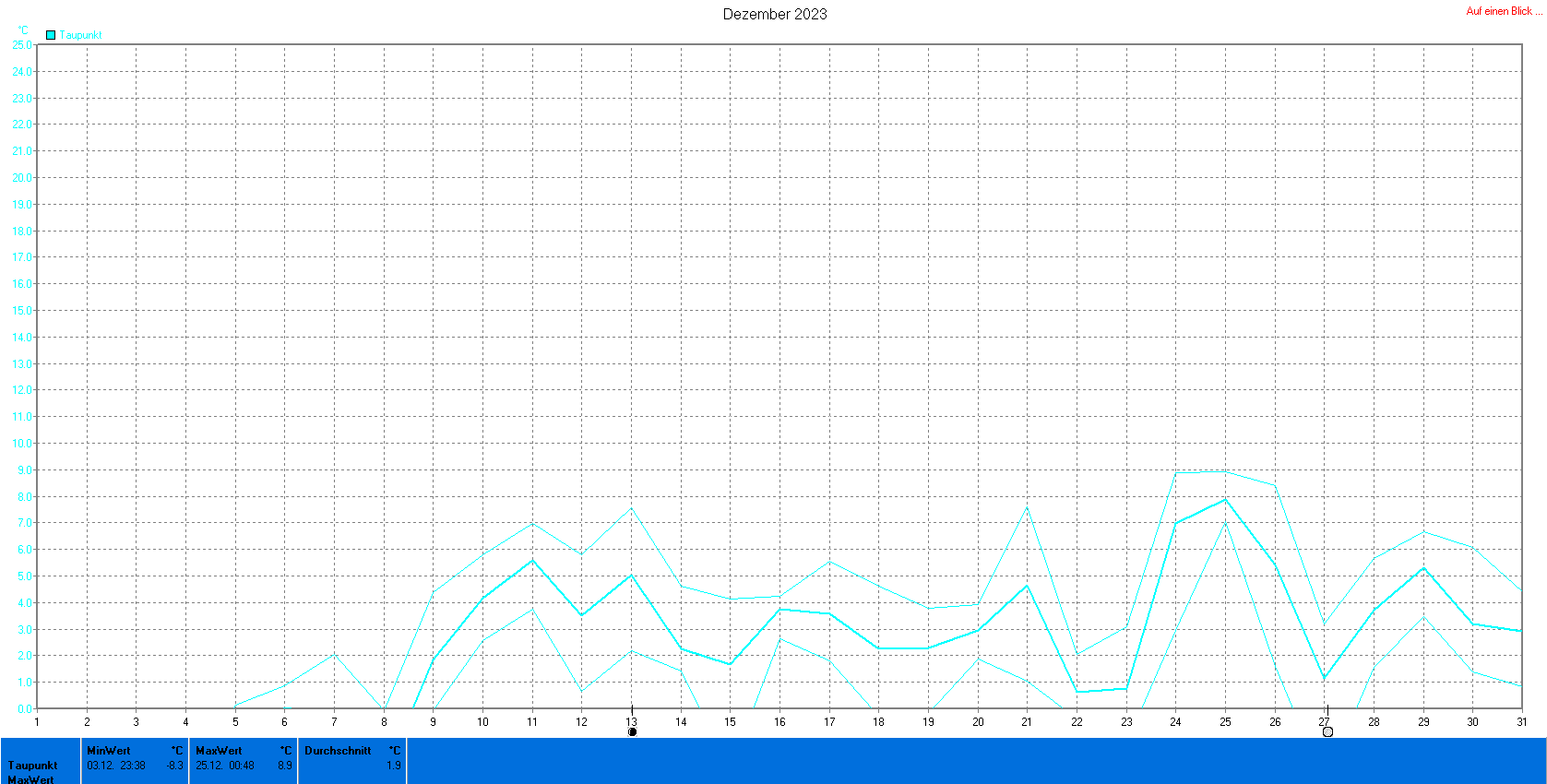Click the full moon icon below day 27
The height and width of the screenshot is (784, 1547).
[1327, 732]
